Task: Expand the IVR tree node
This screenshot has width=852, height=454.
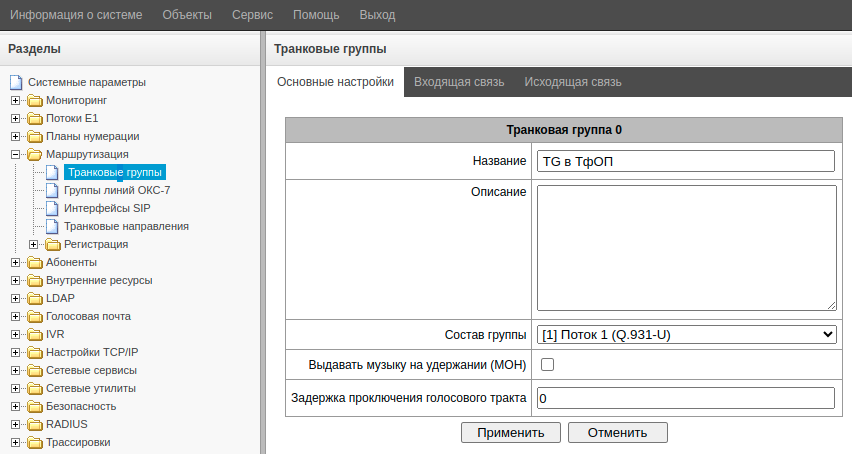Action: pos(15,335)
